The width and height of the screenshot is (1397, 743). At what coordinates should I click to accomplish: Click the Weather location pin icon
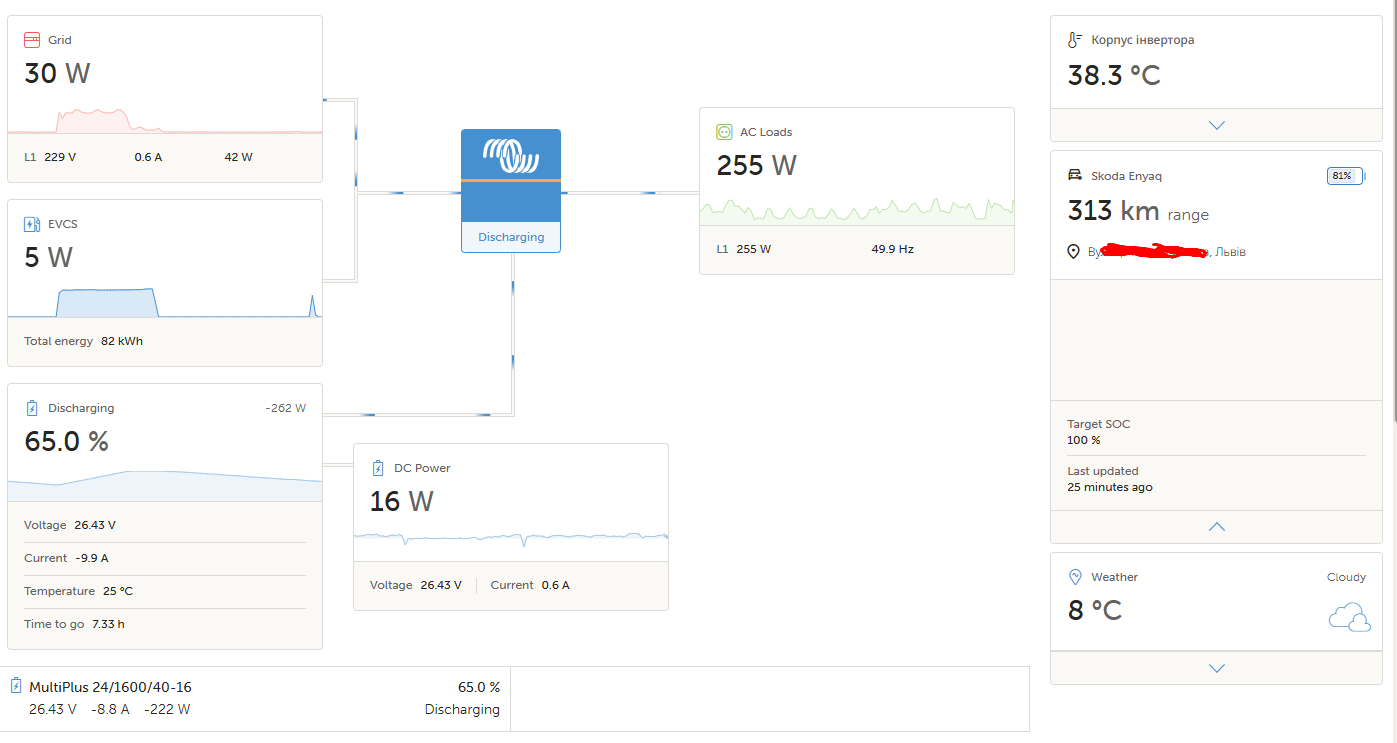pyautogui.click(x=1075, y=577)
